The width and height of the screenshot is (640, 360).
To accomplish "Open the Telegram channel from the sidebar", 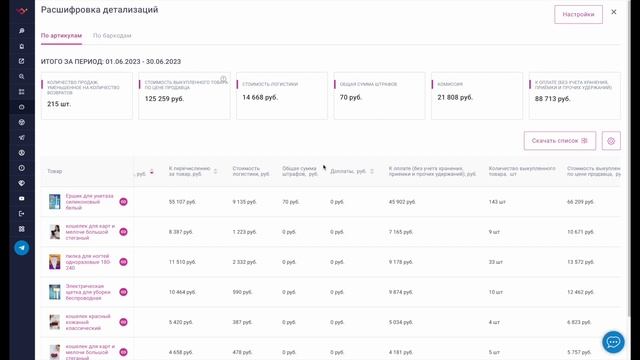I will (22, 248).
